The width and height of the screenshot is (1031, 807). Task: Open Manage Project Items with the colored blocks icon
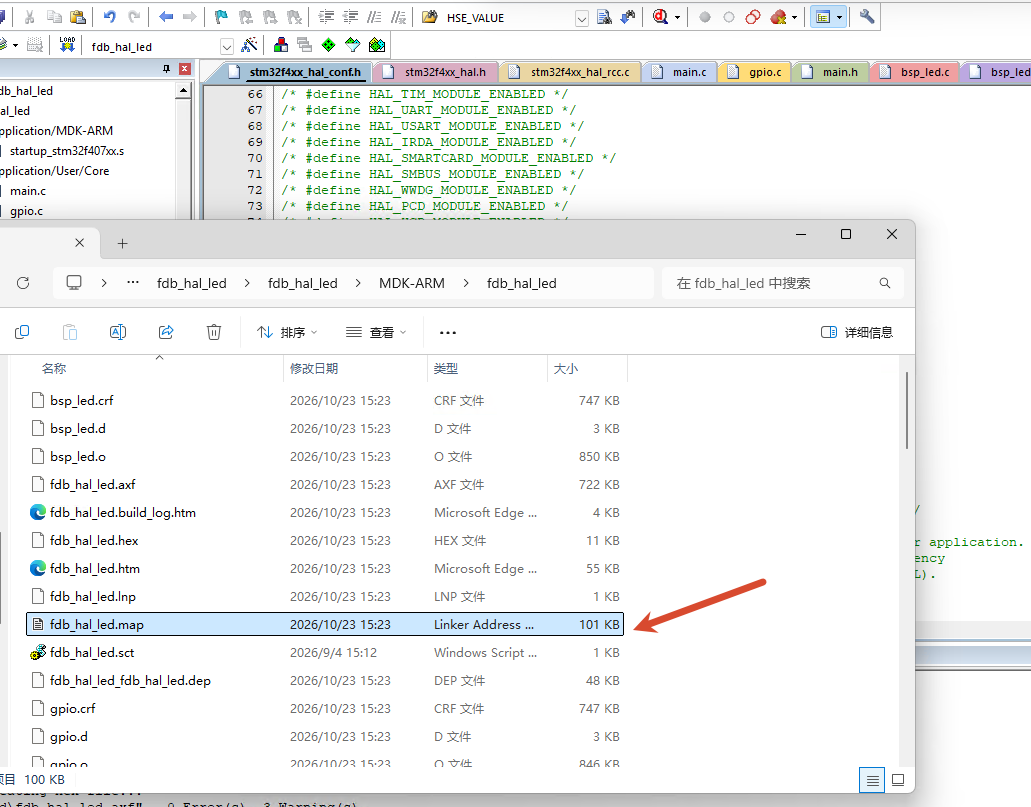(x=281, y=45)
